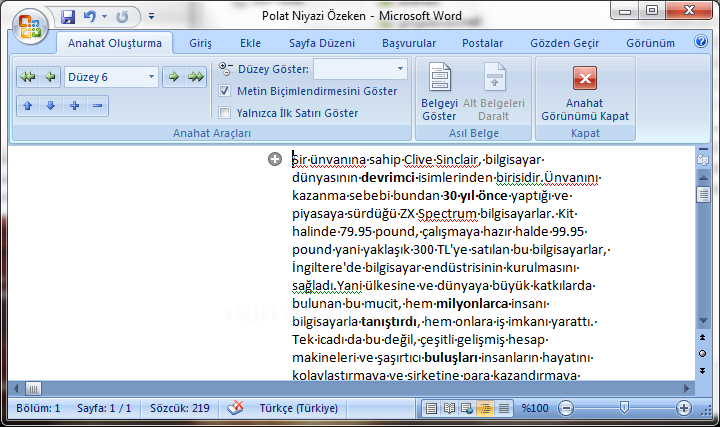Open the Giriş tab
Screen dimensions: 720x427
pos(200,43)
